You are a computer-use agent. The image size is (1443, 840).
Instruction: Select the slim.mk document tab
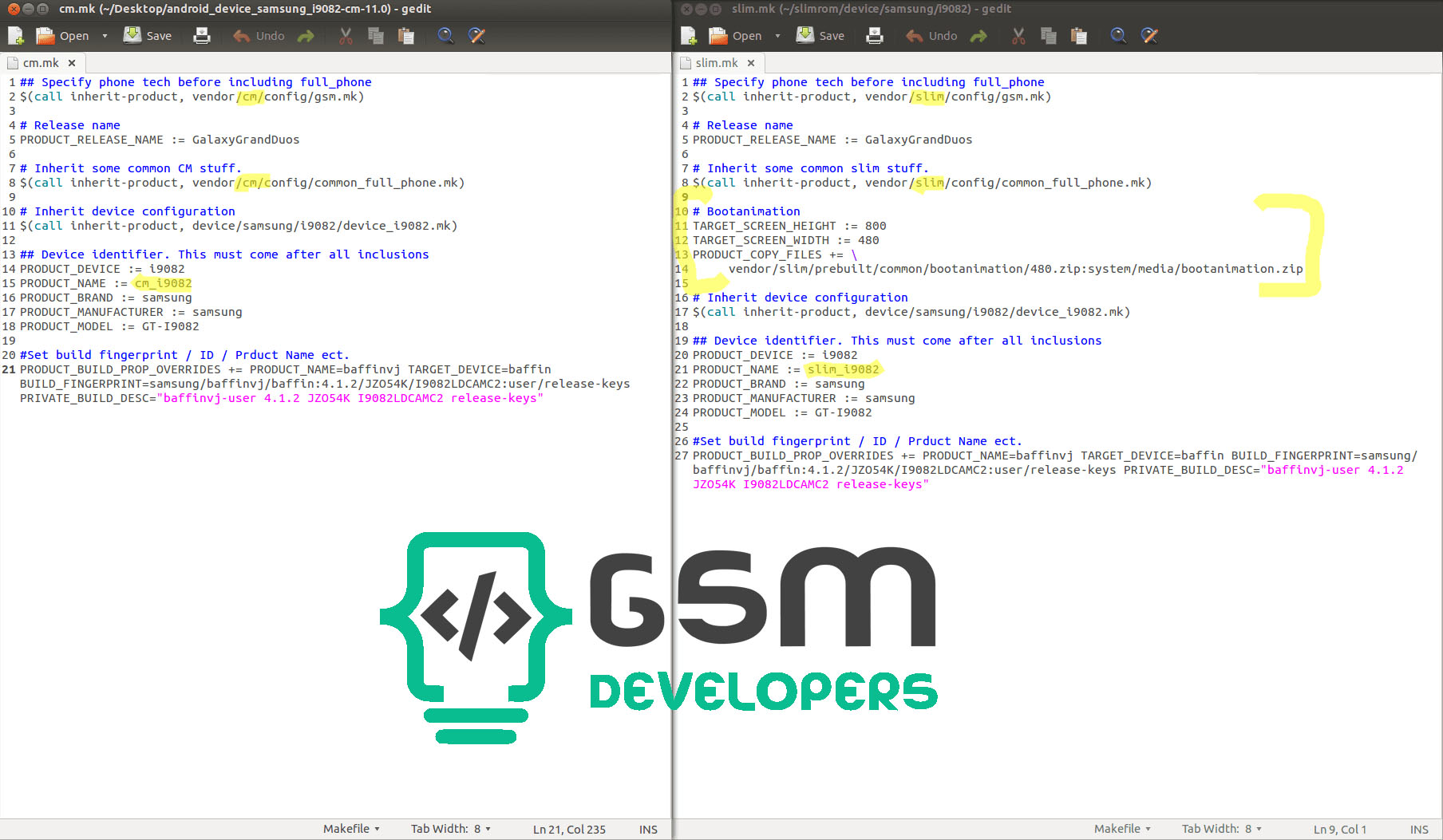(x=716, y=63)
